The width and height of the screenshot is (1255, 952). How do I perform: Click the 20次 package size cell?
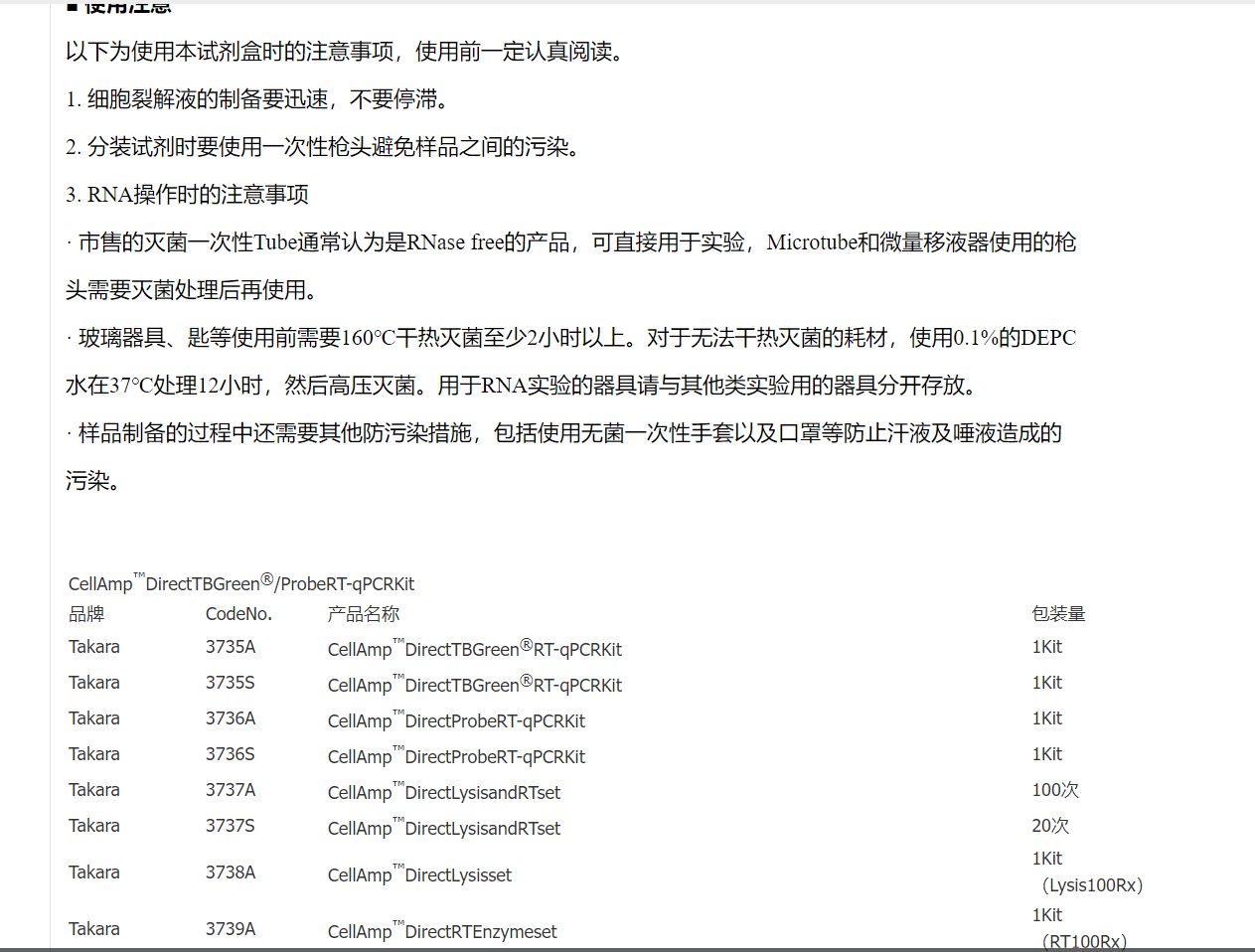(x=1050, y=826)
